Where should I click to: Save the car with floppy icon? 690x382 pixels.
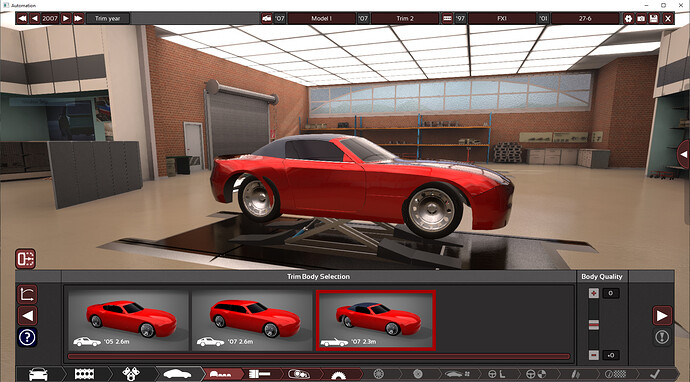pyautogui.click(x=654, y=18)
